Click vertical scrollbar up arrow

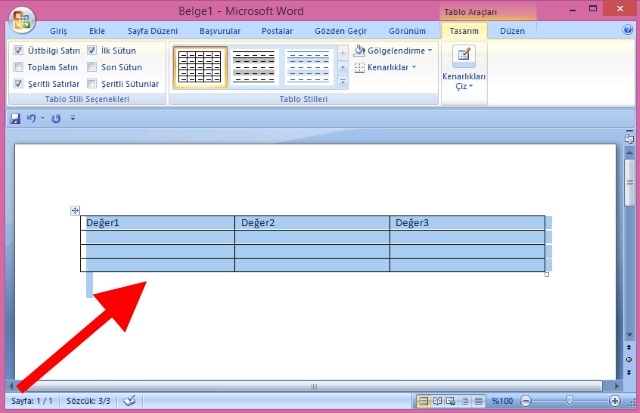[630, 153]
